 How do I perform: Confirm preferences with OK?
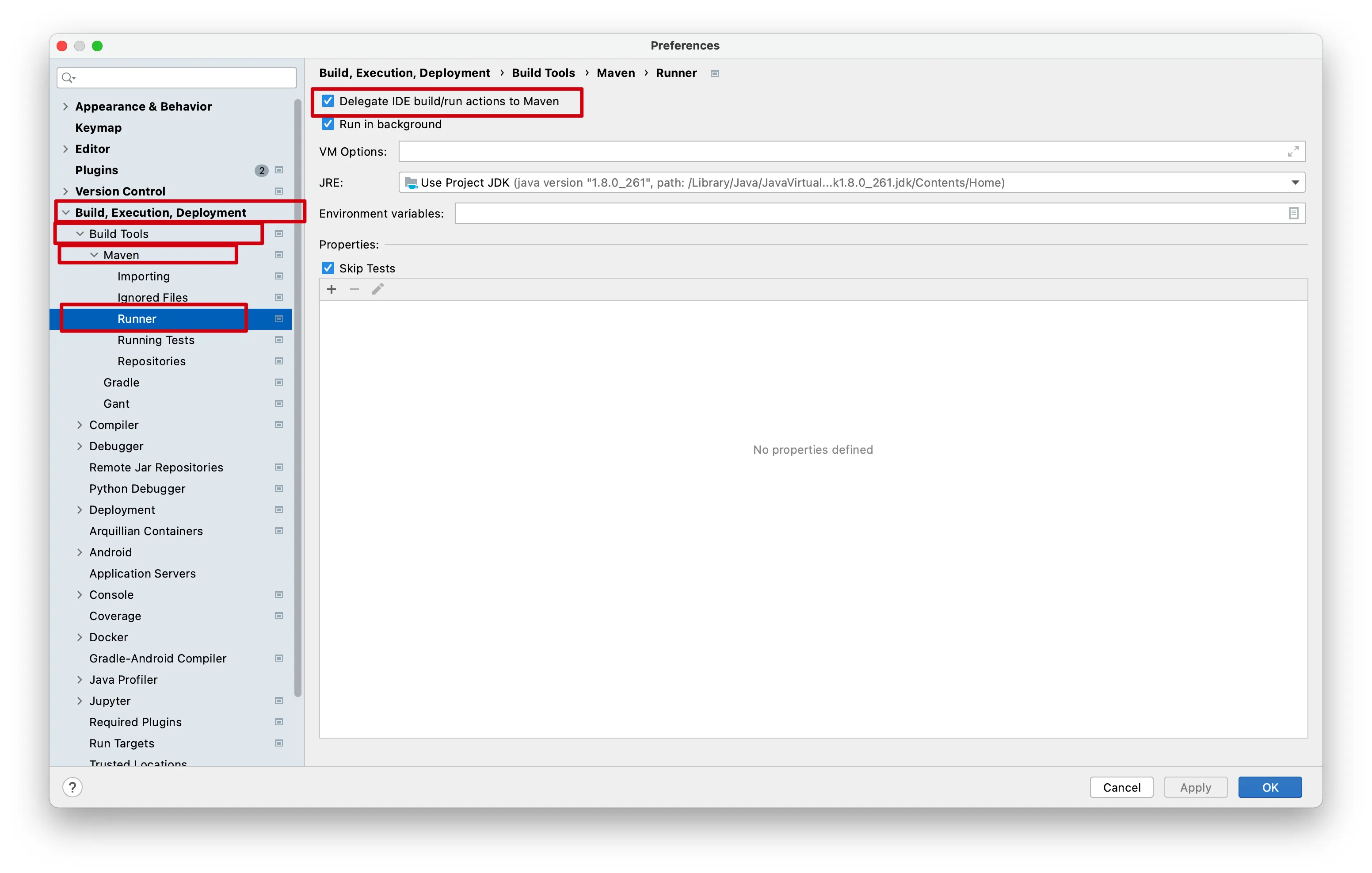tap(1270, 788)
